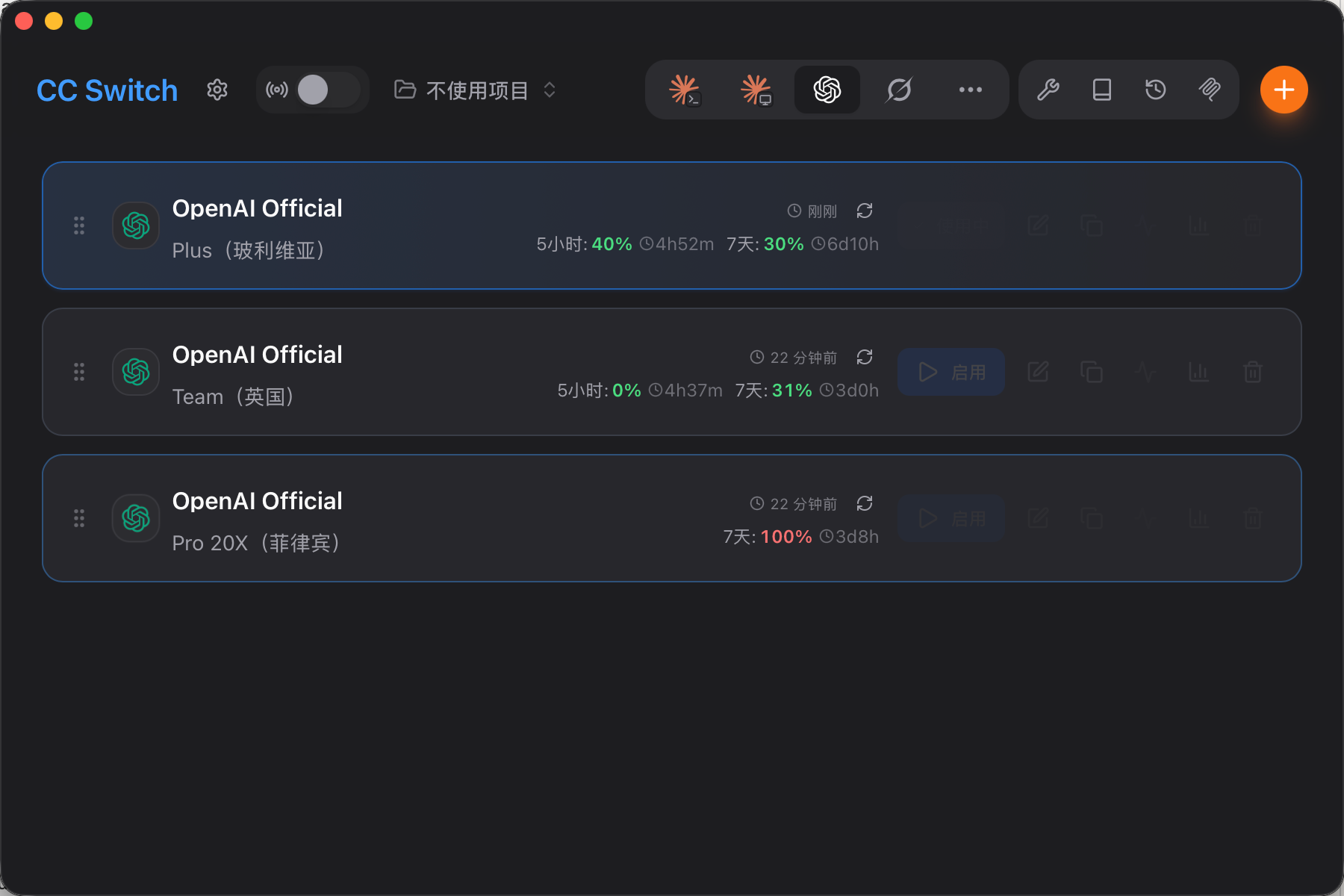Duplicate the Team (英国) provider

(1092, 372)
